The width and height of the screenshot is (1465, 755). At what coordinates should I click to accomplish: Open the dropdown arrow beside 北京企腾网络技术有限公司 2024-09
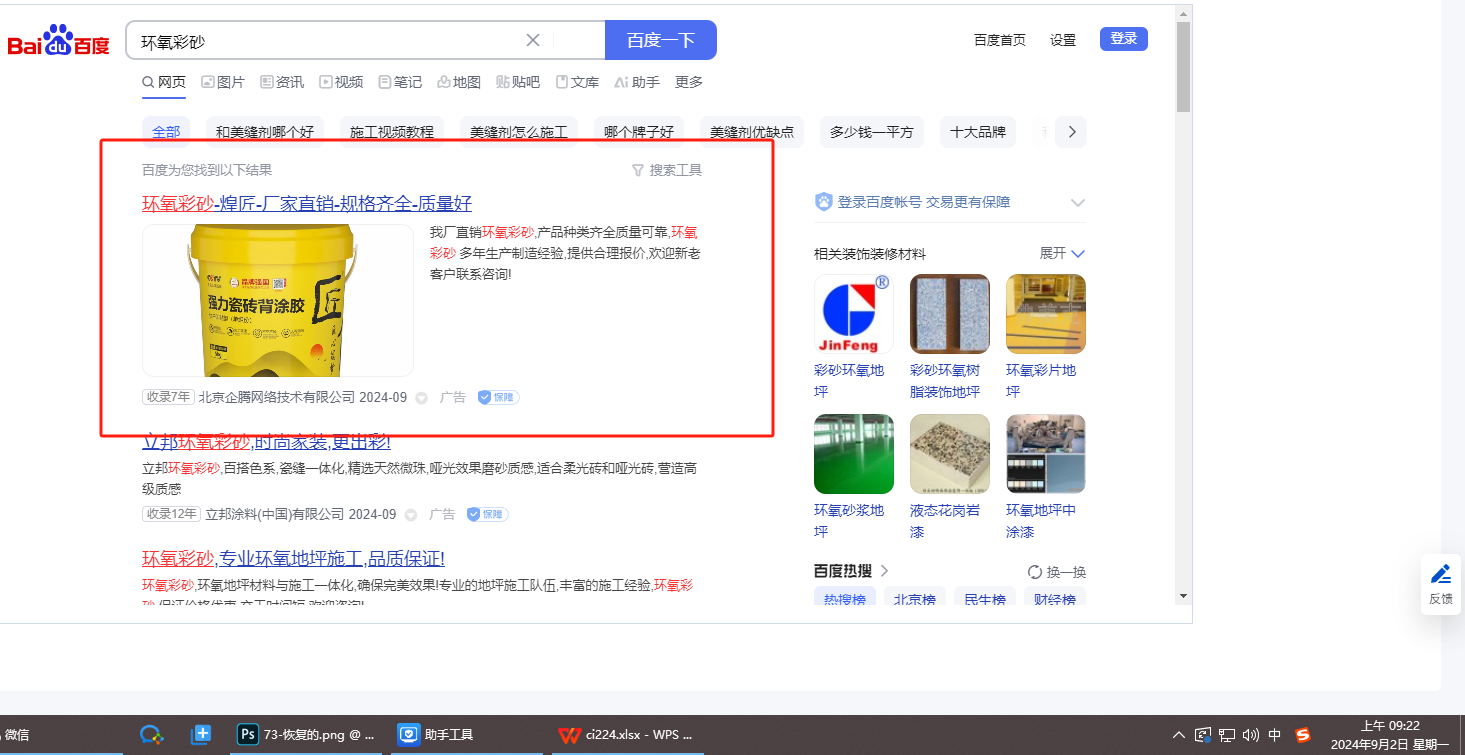point(421,398)
